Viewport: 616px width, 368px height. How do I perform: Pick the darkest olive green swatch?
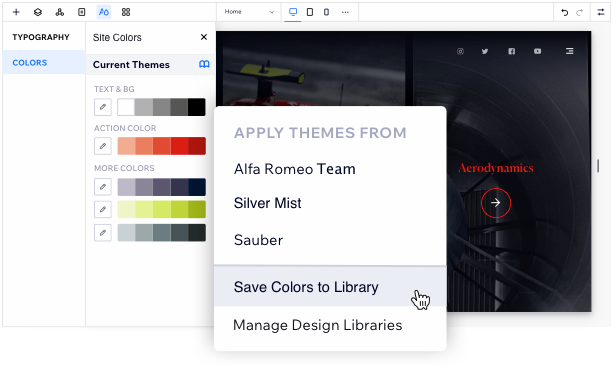(197, 209)
